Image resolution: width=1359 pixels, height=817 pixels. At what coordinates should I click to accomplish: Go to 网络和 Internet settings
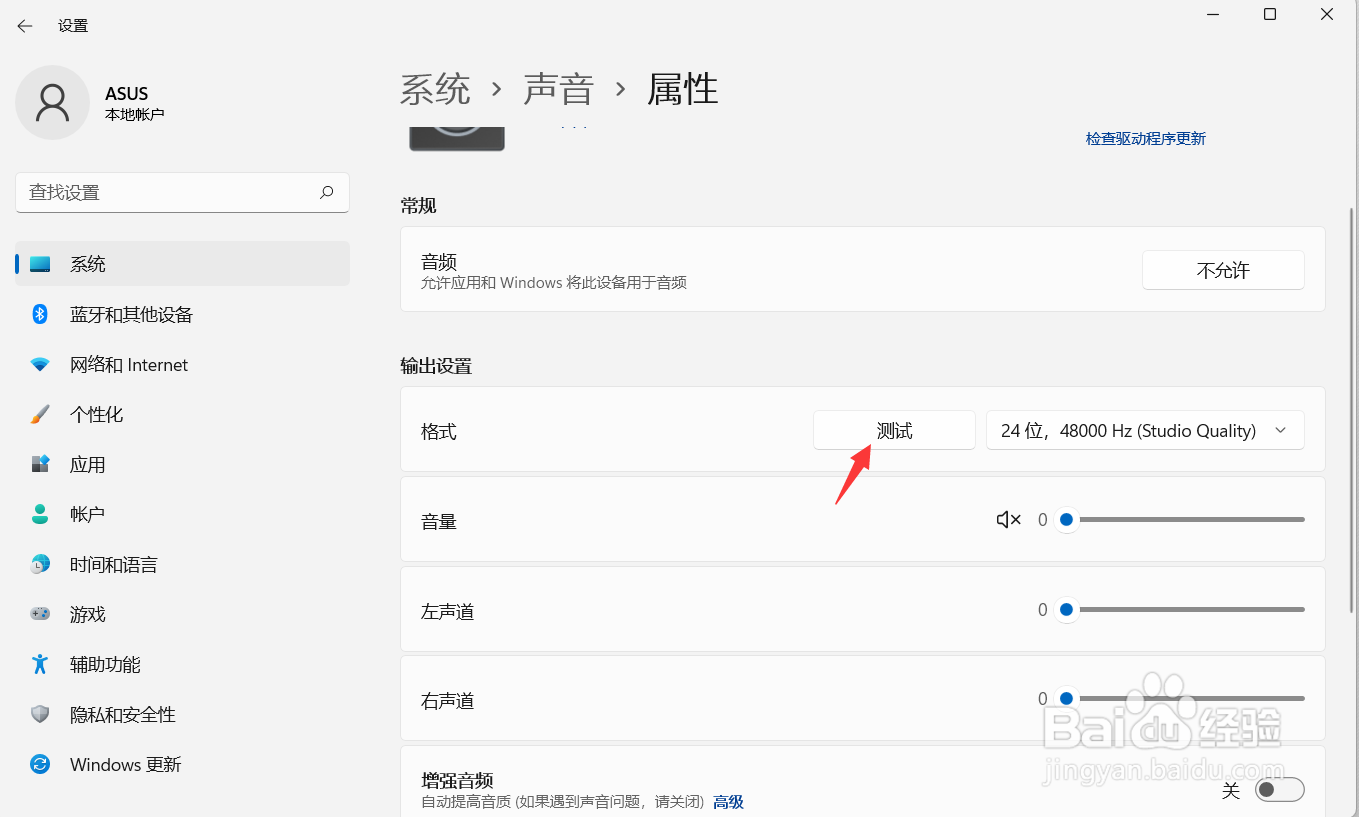182,365
